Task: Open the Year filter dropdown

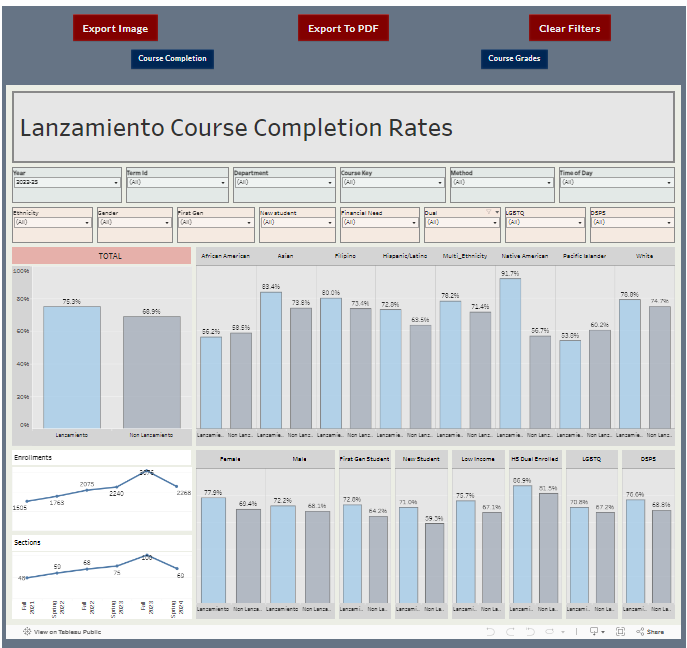Action: click(x=66, y=183)
